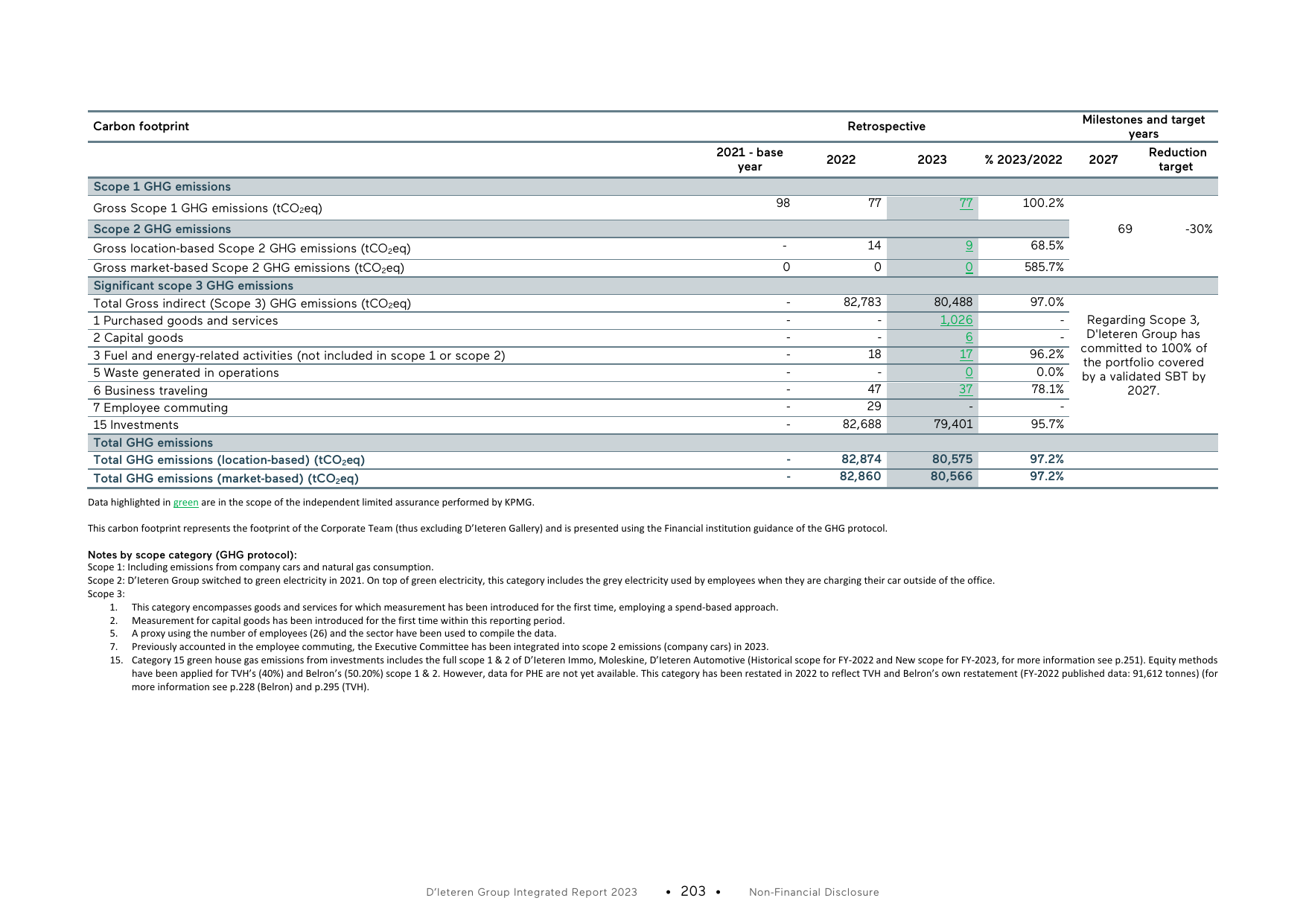Select the 'Retrospective' column group header

pos(886,127)
